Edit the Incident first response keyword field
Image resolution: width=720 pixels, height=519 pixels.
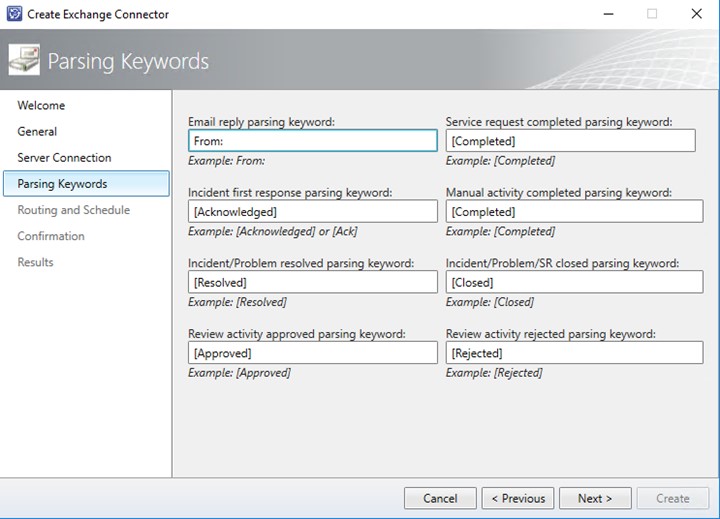click(x=313, y=211)
